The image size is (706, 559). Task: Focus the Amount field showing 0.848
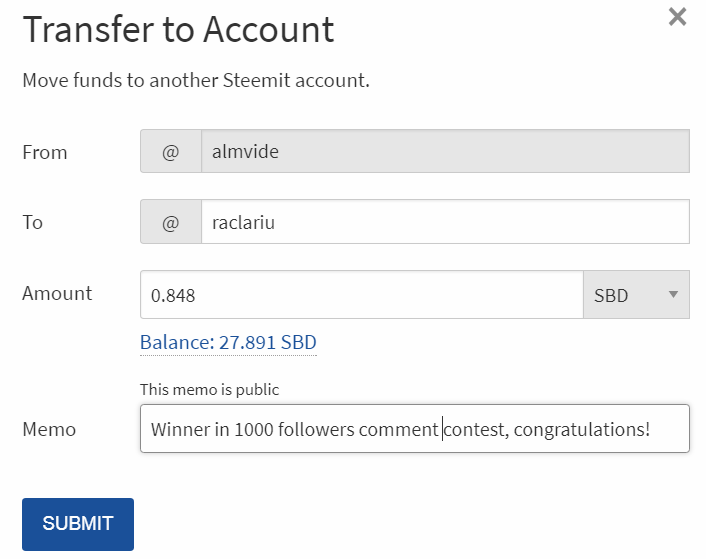[x=360, y=295]
